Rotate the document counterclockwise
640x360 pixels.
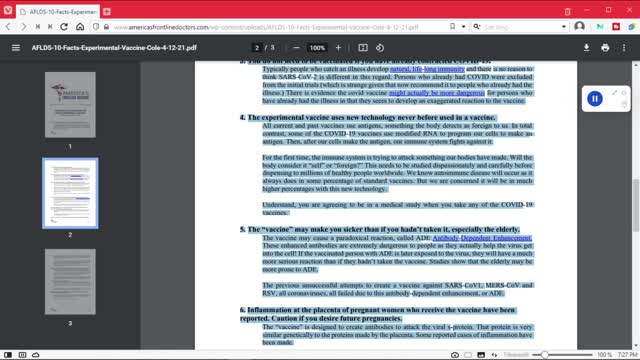pos(380,48)
